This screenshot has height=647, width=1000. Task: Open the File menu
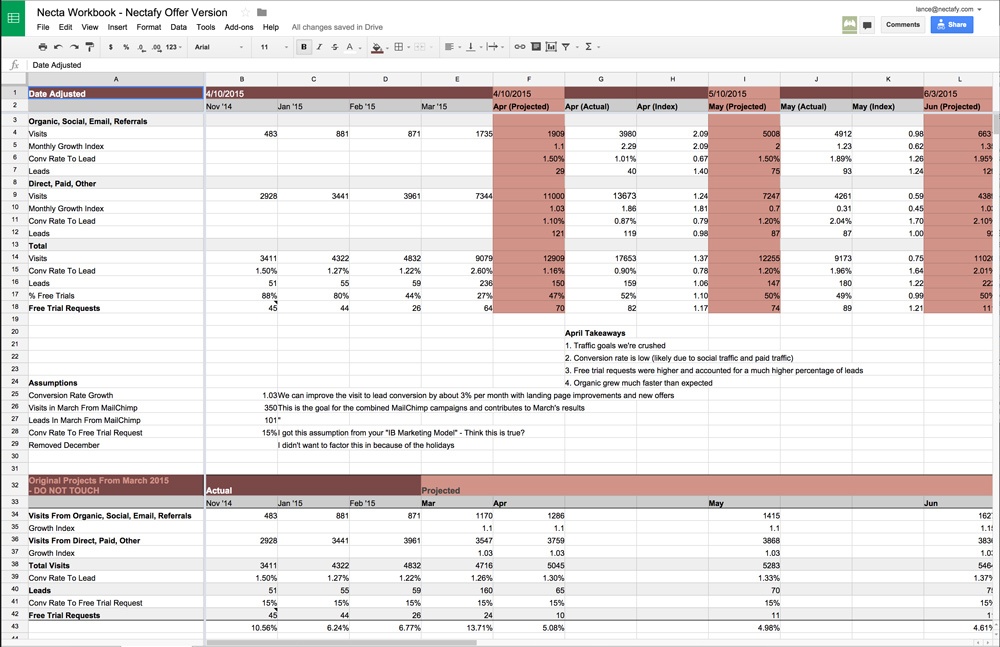click(x=43, y=27)
